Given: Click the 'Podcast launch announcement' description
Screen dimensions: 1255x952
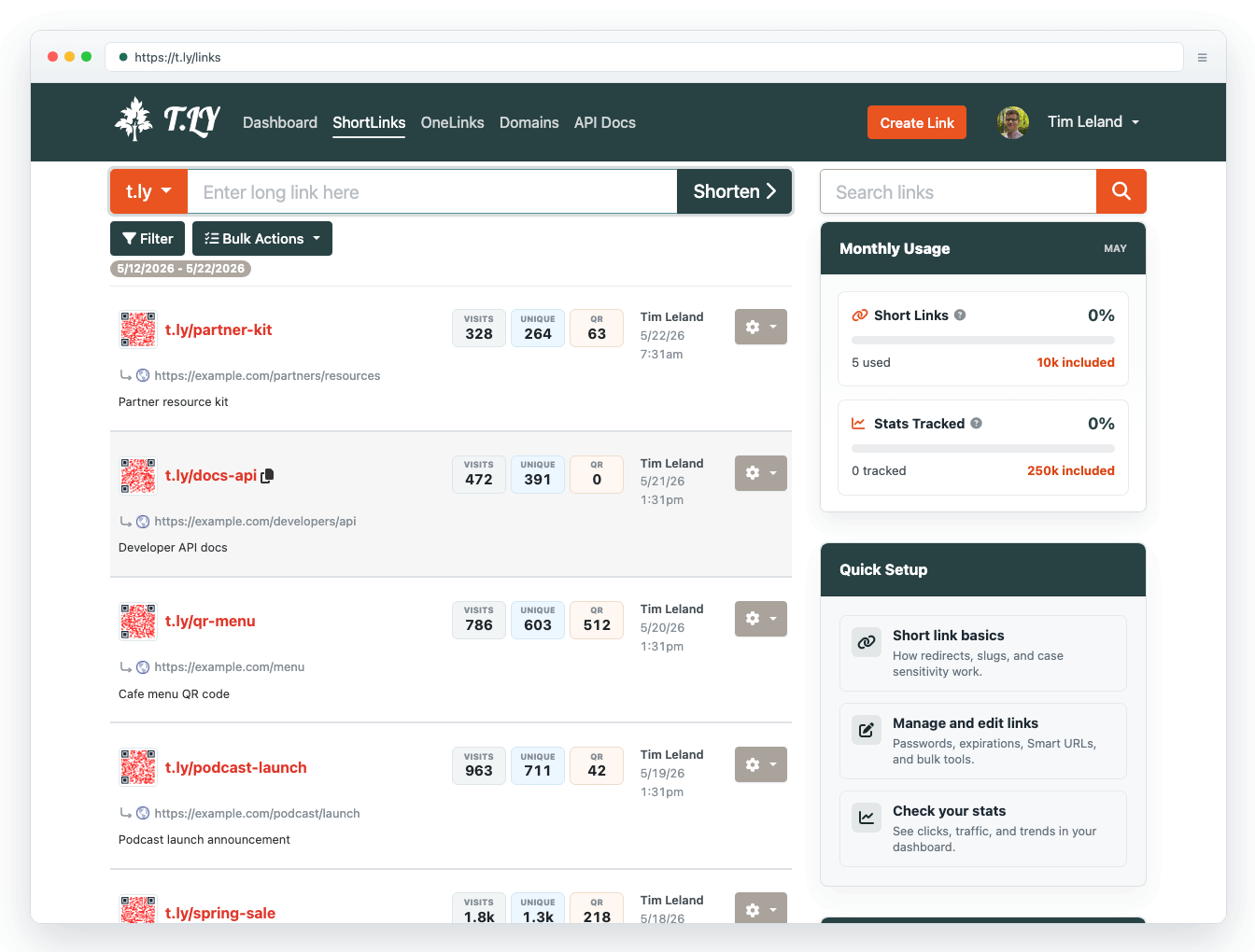Looking at the screenshot, I should [204, 840].
